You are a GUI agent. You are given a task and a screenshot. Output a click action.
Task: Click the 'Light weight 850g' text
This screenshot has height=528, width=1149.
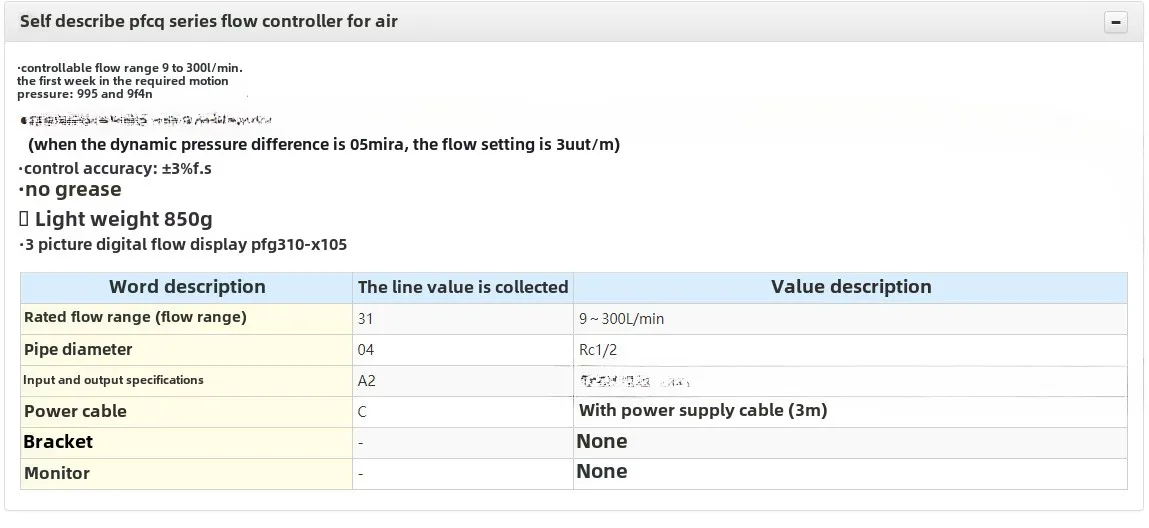[x=123, y=219]
